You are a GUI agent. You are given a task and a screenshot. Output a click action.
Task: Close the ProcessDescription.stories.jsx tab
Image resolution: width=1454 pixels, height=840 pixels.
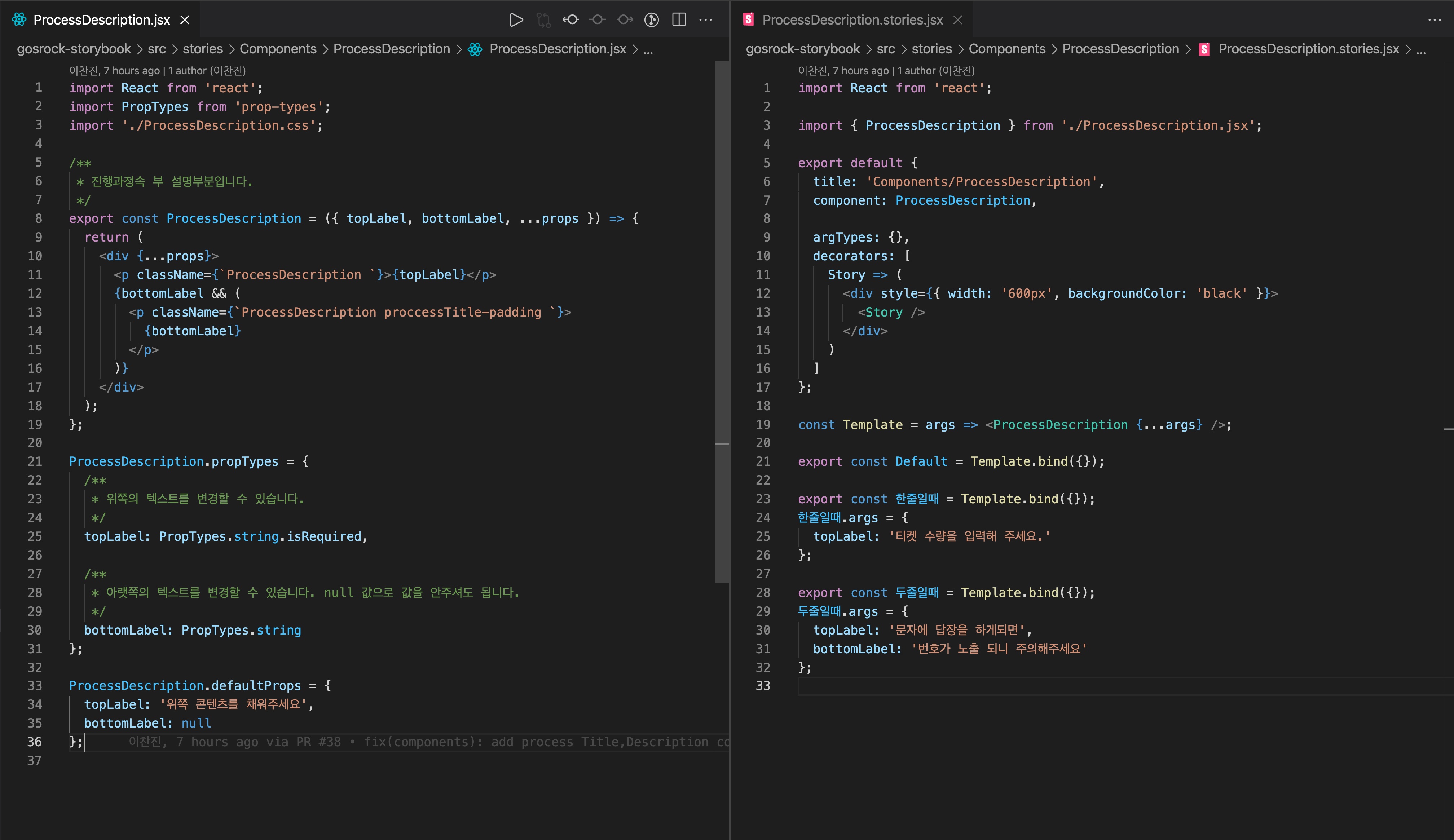coord(958,20)
